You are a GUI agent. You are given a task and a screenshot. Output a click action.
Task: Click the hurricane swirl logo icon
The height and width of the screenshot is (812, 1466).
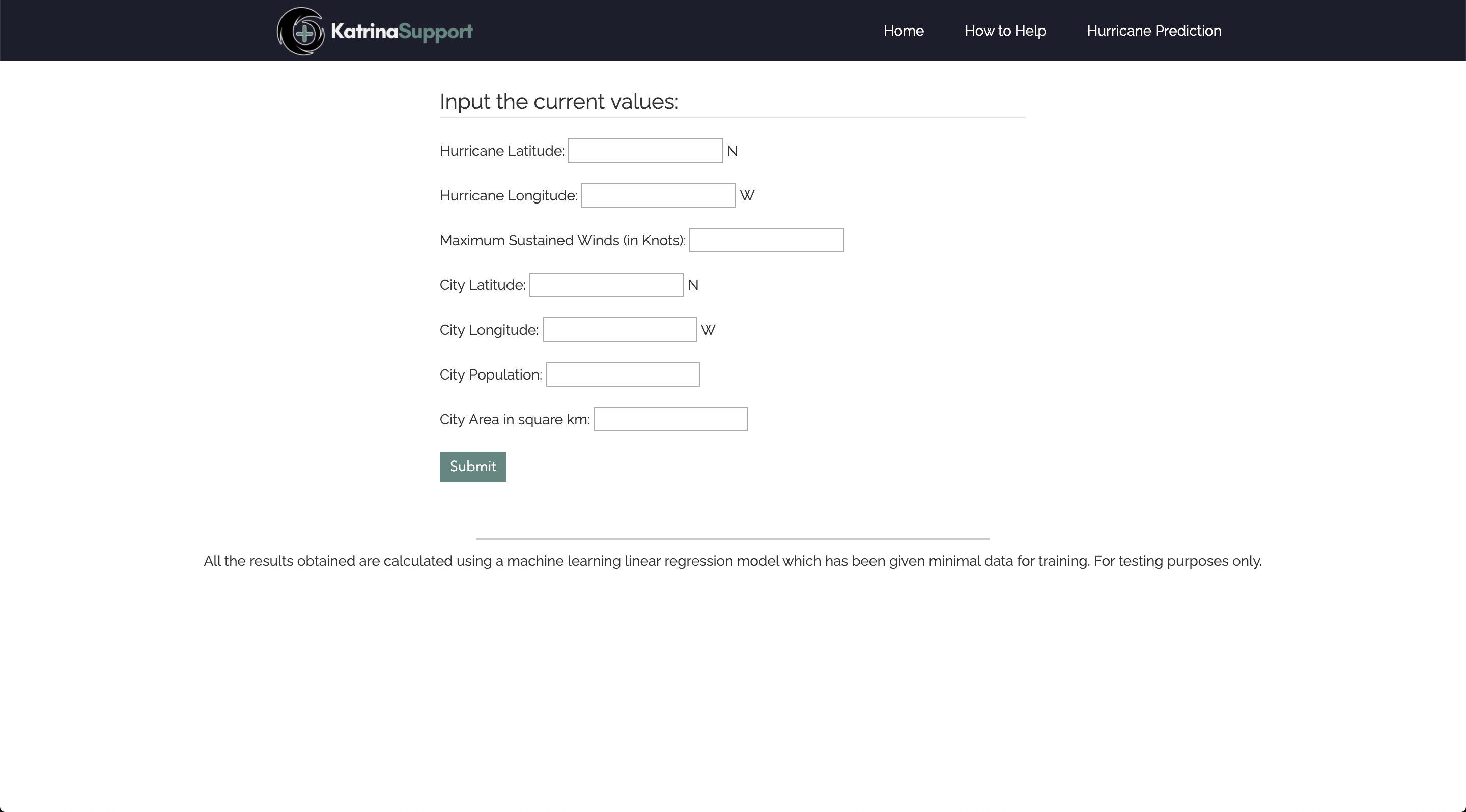(301, 31)
